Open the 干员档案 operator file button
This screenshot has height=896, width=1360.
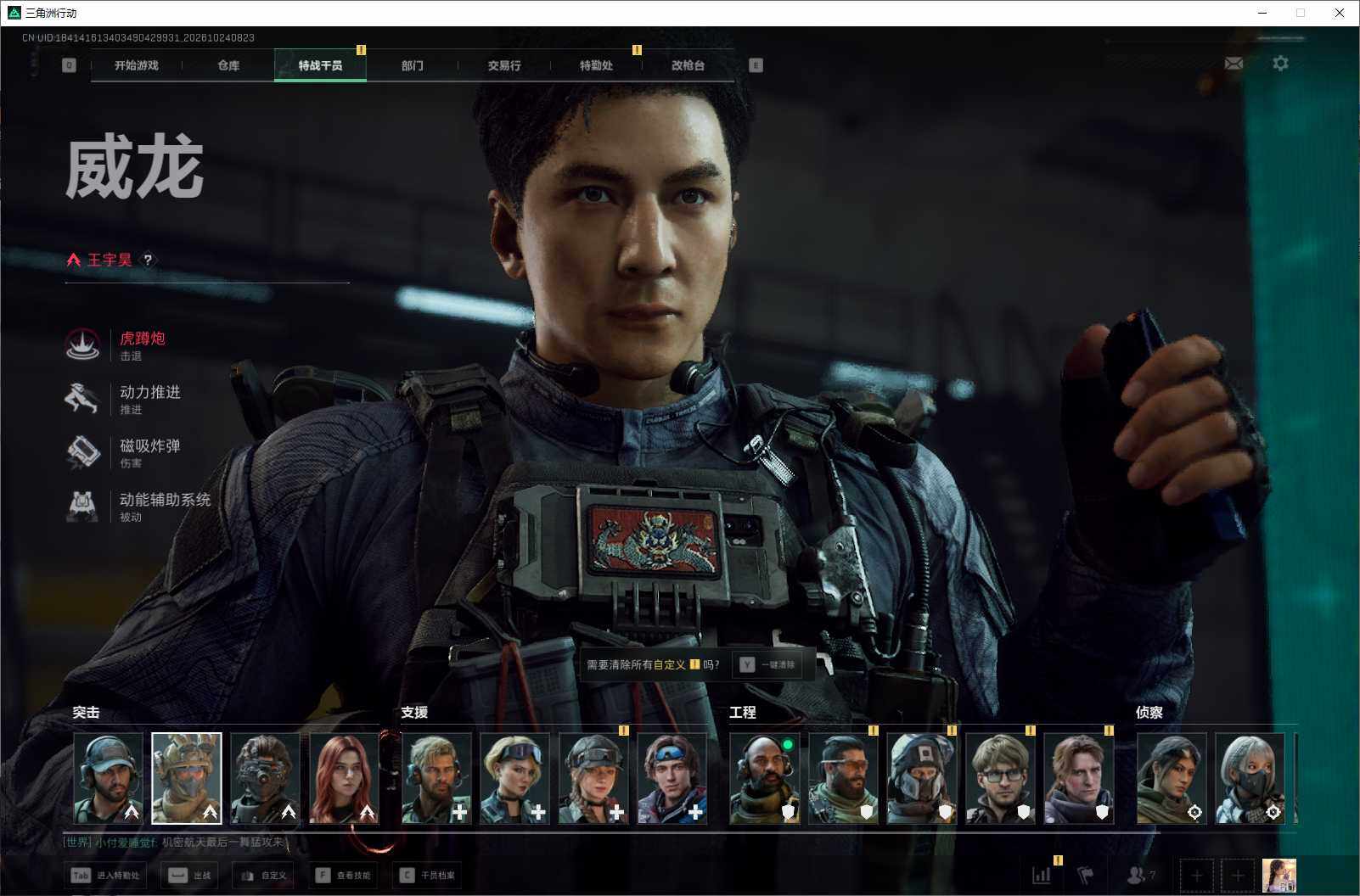[427, 876]
